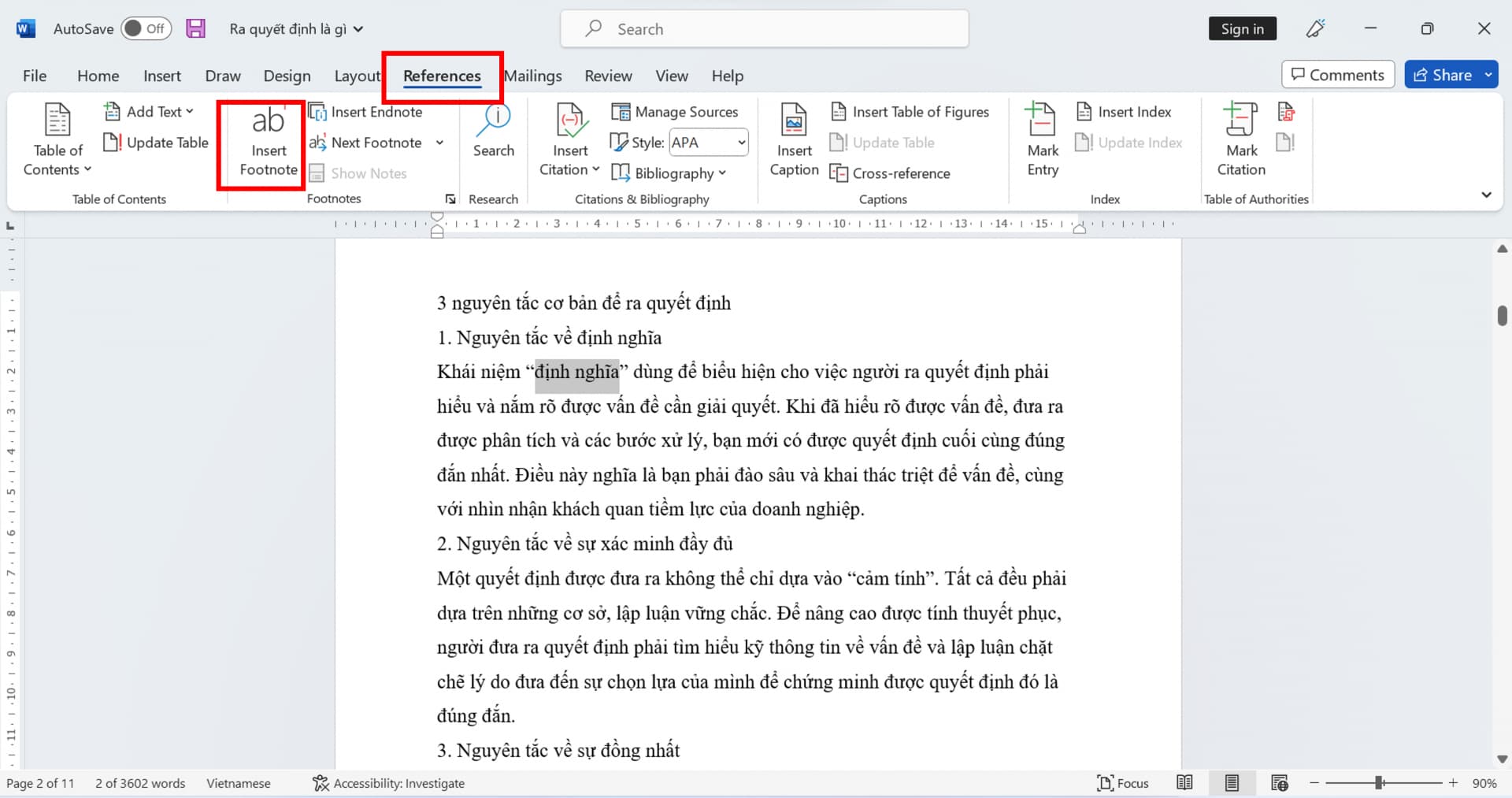Select the References tab

[442, 76]
